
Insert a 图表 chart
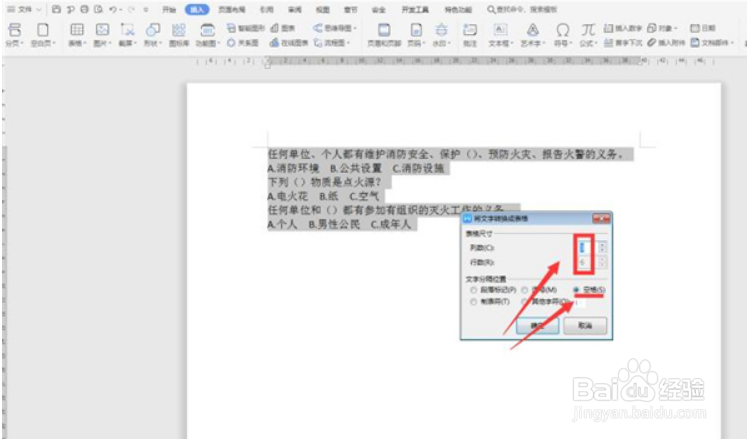[283, 28]
